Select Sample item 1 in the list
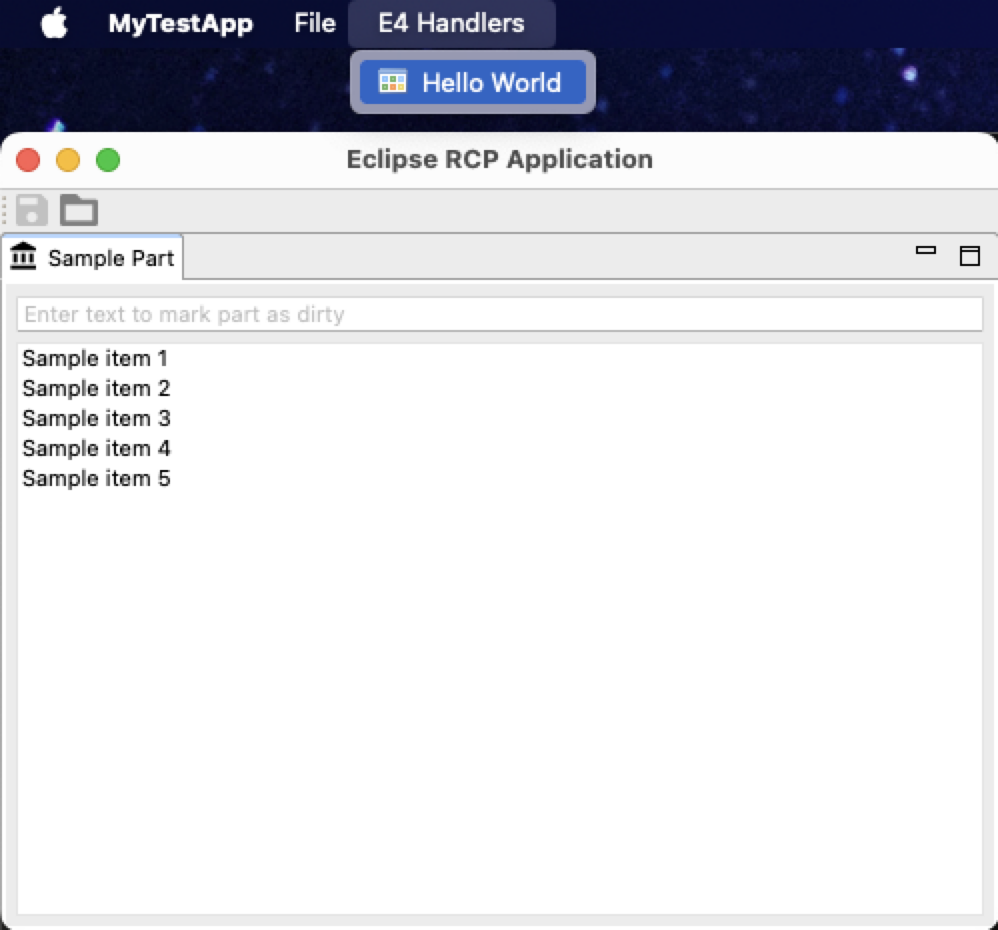 coord(500,358)
